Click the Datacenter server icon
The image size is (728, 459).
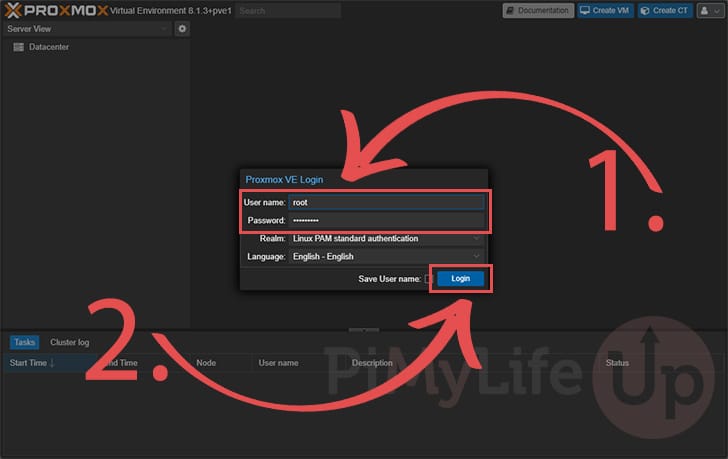[19, 47]
